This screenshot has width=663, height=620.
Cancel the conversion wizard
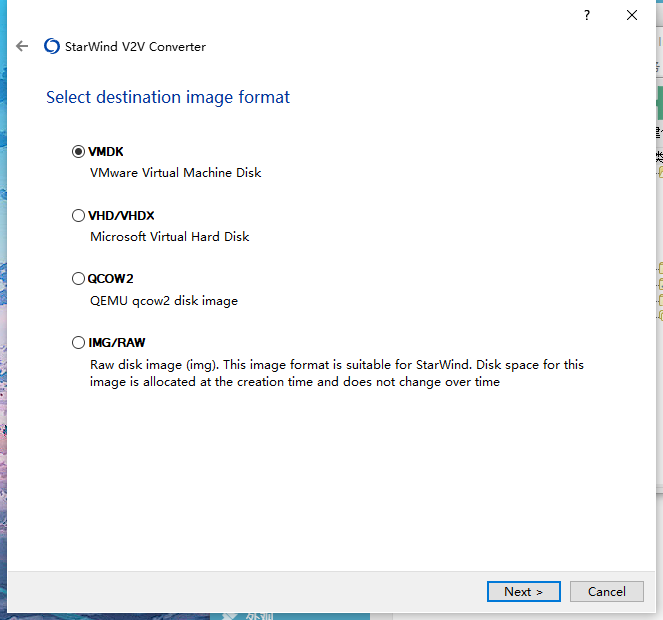tap(606, 591)
